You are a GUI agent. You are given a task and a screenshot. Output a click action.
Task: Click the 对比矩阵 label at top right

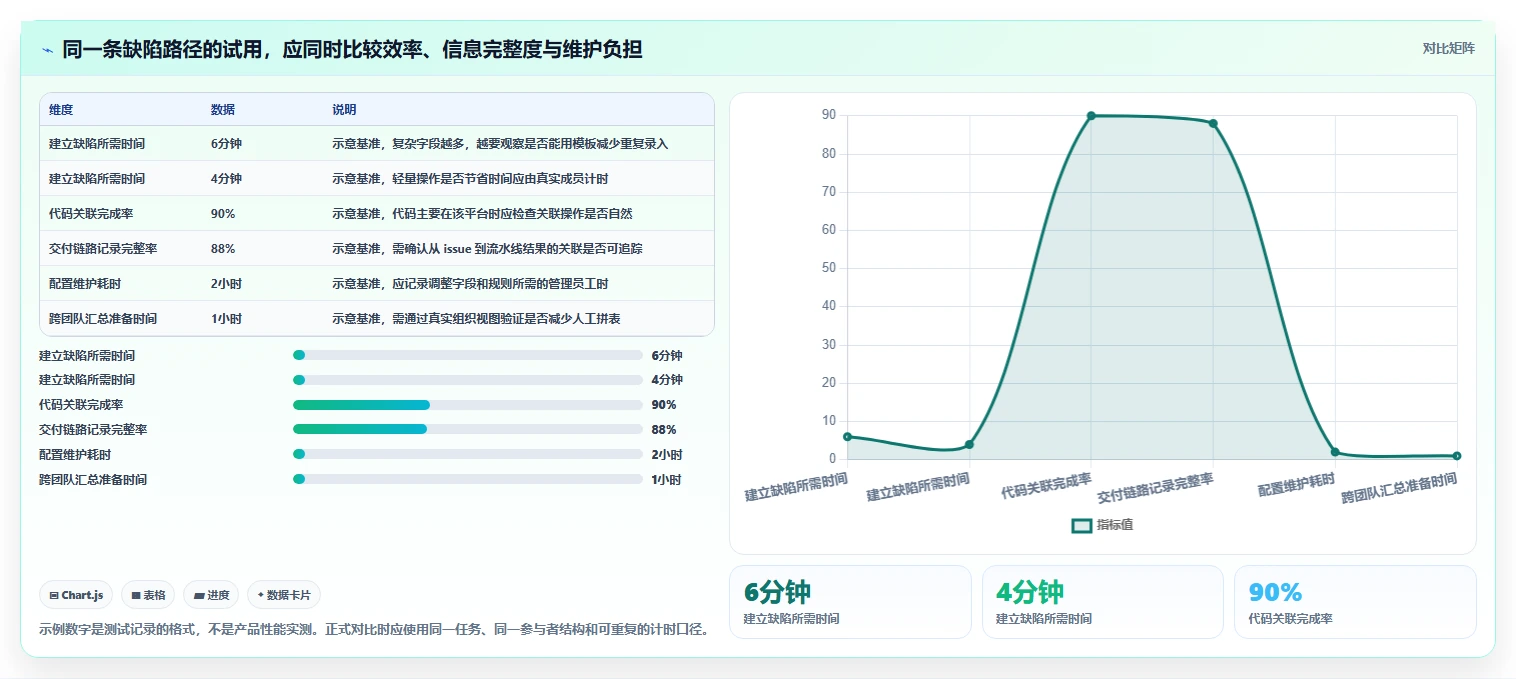[x=1448, y=48]
